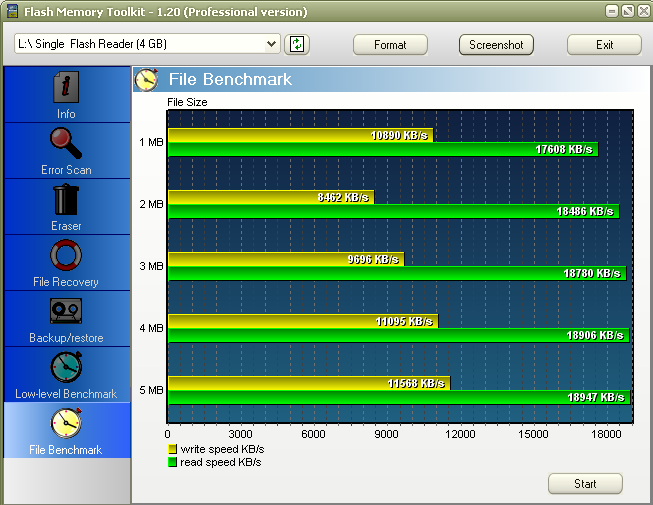
Task: Click the Backup/restore sidebar label
Action: [x=66, y=338]
